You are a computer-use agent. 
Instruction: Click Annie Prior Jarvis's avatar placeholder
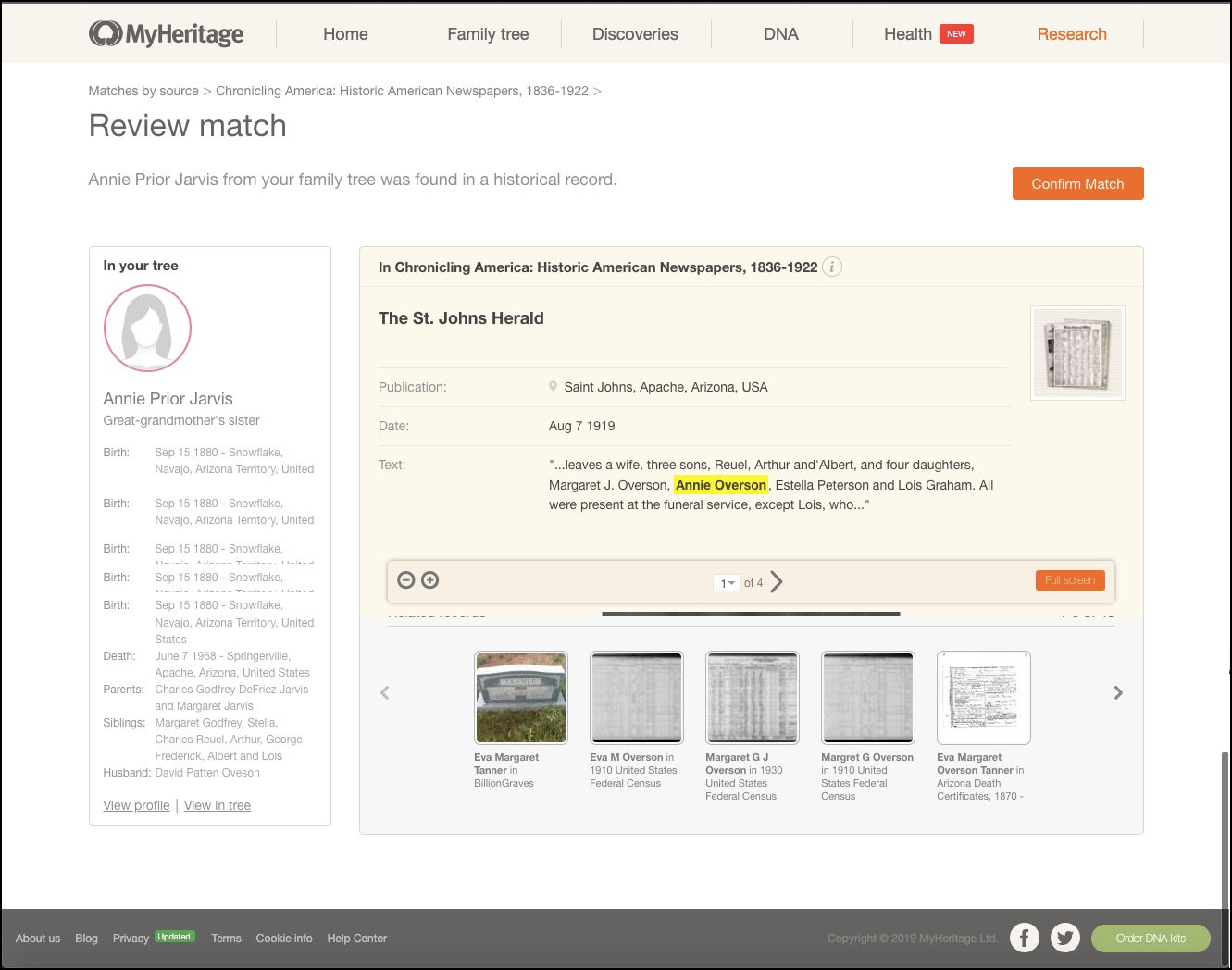147,328
